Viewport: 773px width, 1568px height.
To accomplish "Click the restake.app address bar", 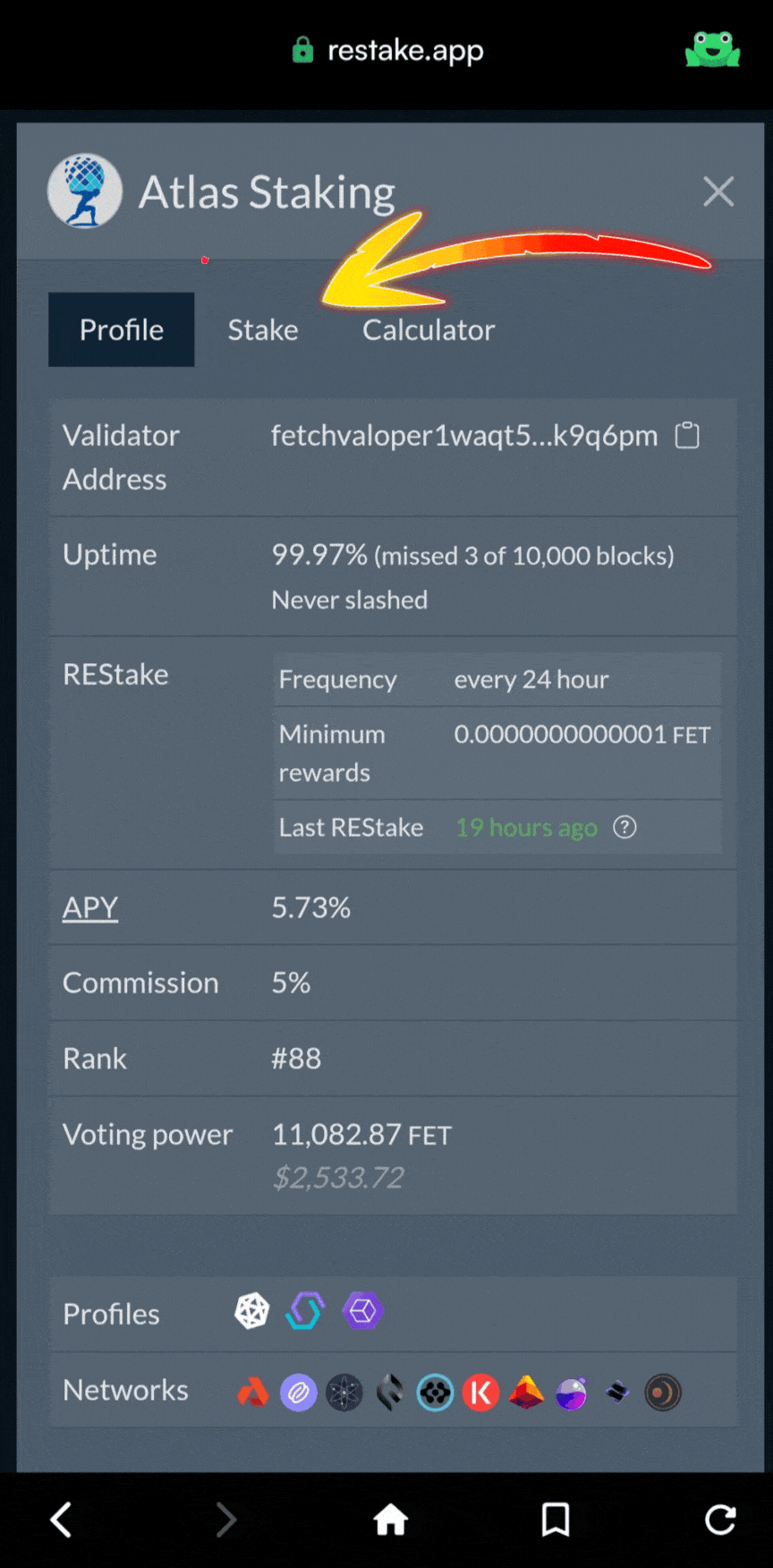I will click(405, 50).
